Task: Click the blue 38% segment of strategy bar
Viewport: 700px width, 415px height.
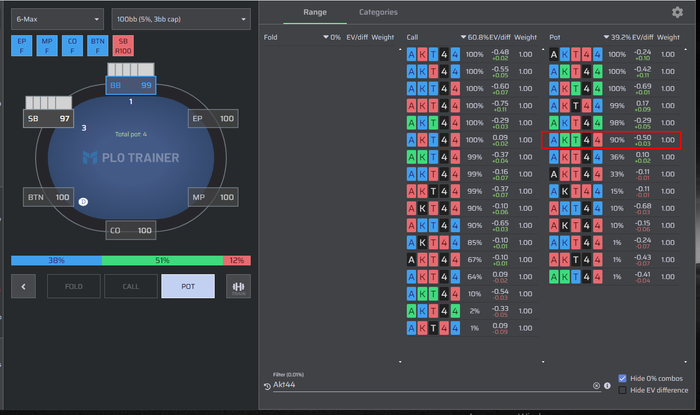Action: tap(56, 261)
